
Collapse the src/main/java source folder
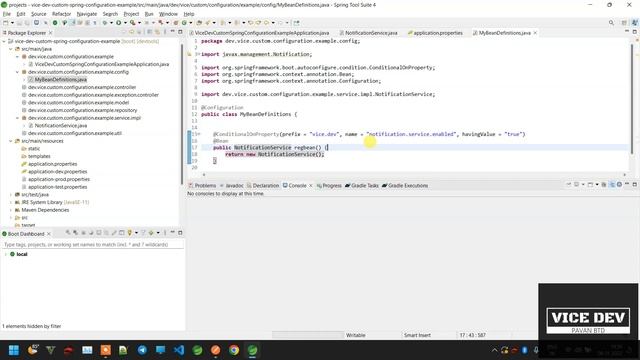click(11, 49)
